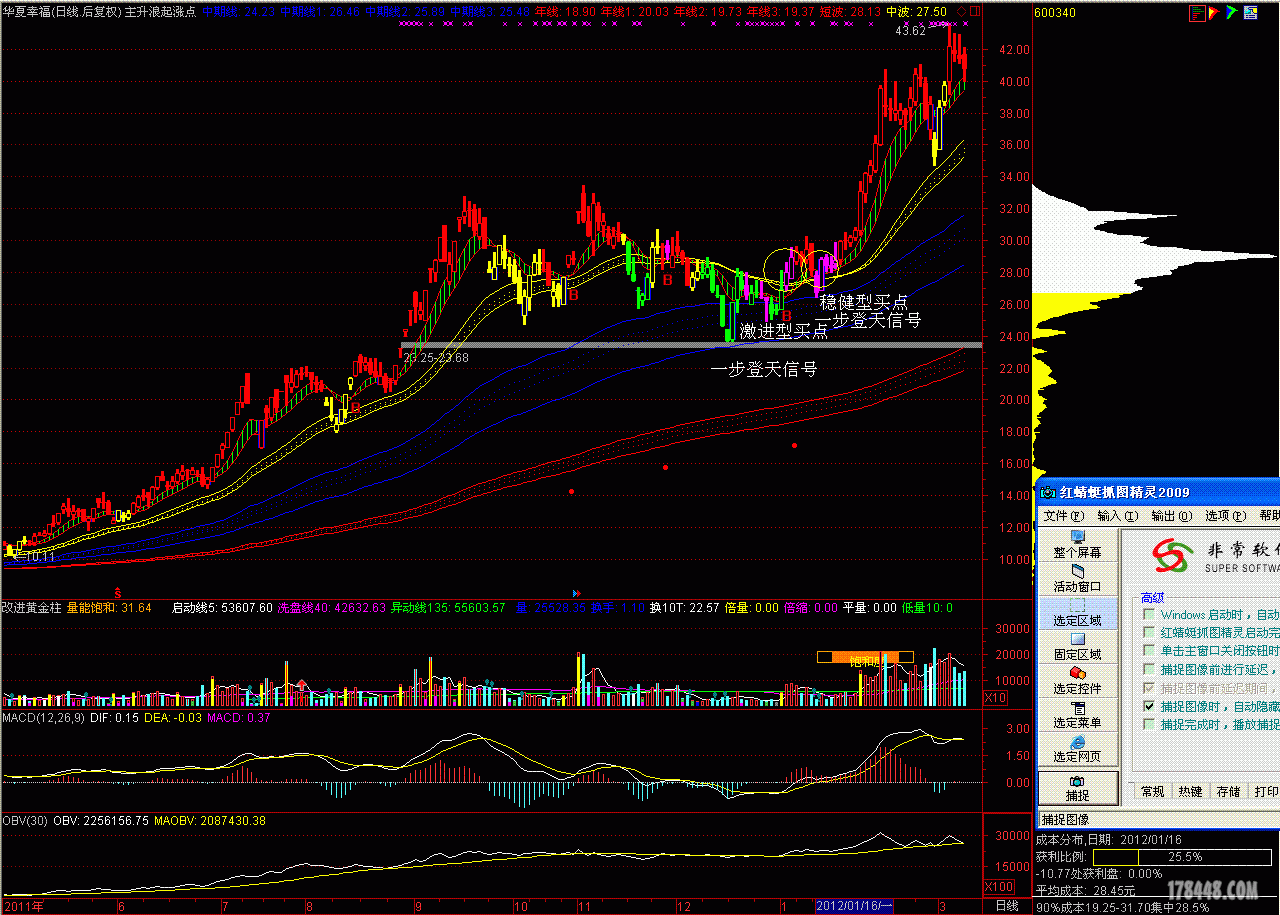The height and width of the screenshot is (915, 1280).
Task: Open the 输入(I) menu
Action: coord(1117,516)
